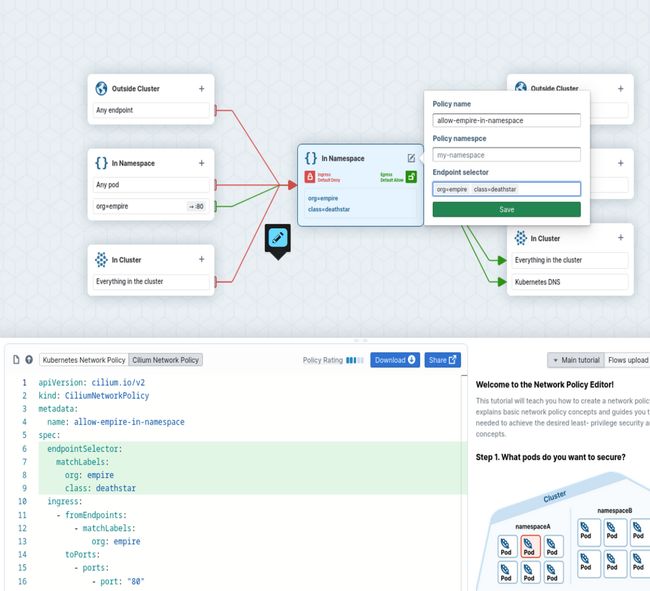This screenshot has width=650, height=591.
Task: Click the Policy name input field
Action: pyautogui.click(x=506, y=121)
